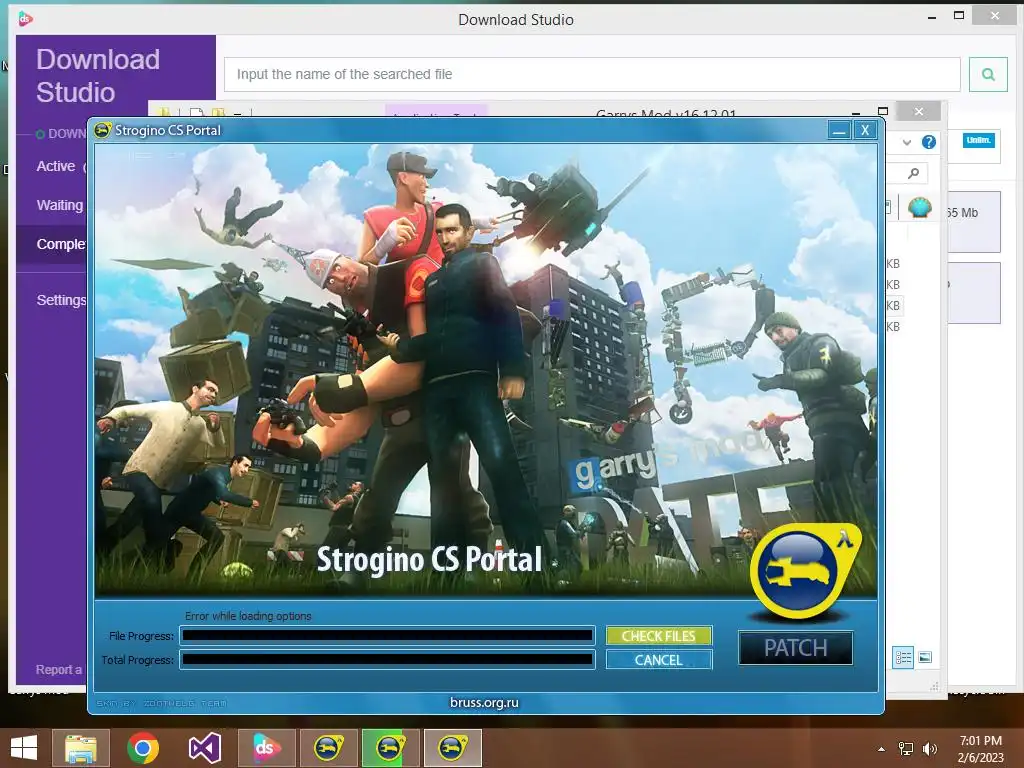Open the taskbar clock showing 7:01 PM
The width and height of the screenshot is (1024, 768).
[x=980, y=749]
